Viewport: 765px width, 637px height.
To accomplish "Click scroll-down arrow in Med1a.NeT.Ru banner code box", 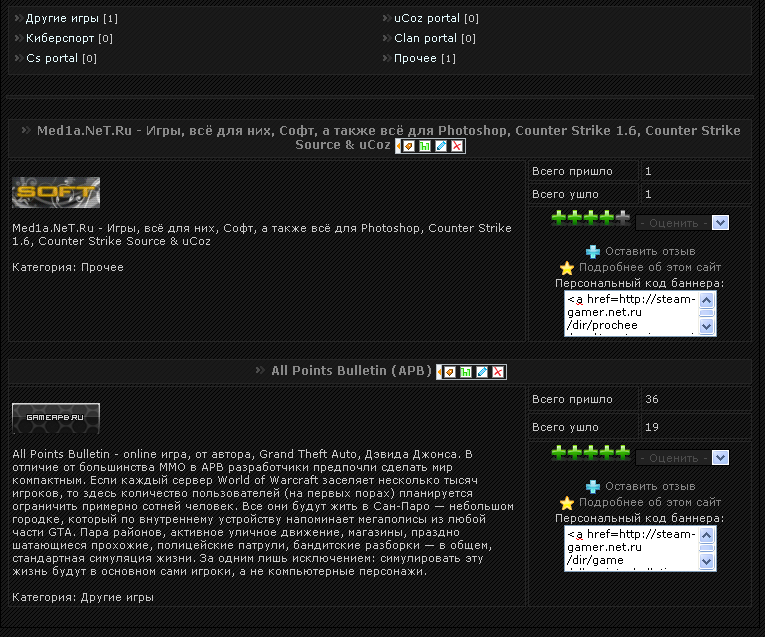I will (707, 327).
